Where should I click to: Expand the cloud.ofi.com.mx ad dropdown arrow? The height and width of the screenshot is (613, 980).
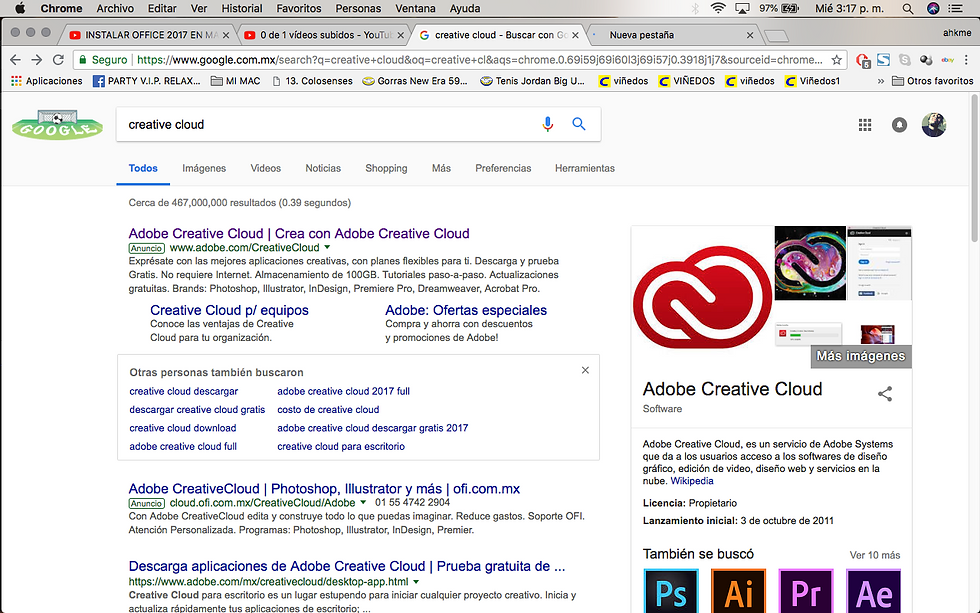point(363,502)
